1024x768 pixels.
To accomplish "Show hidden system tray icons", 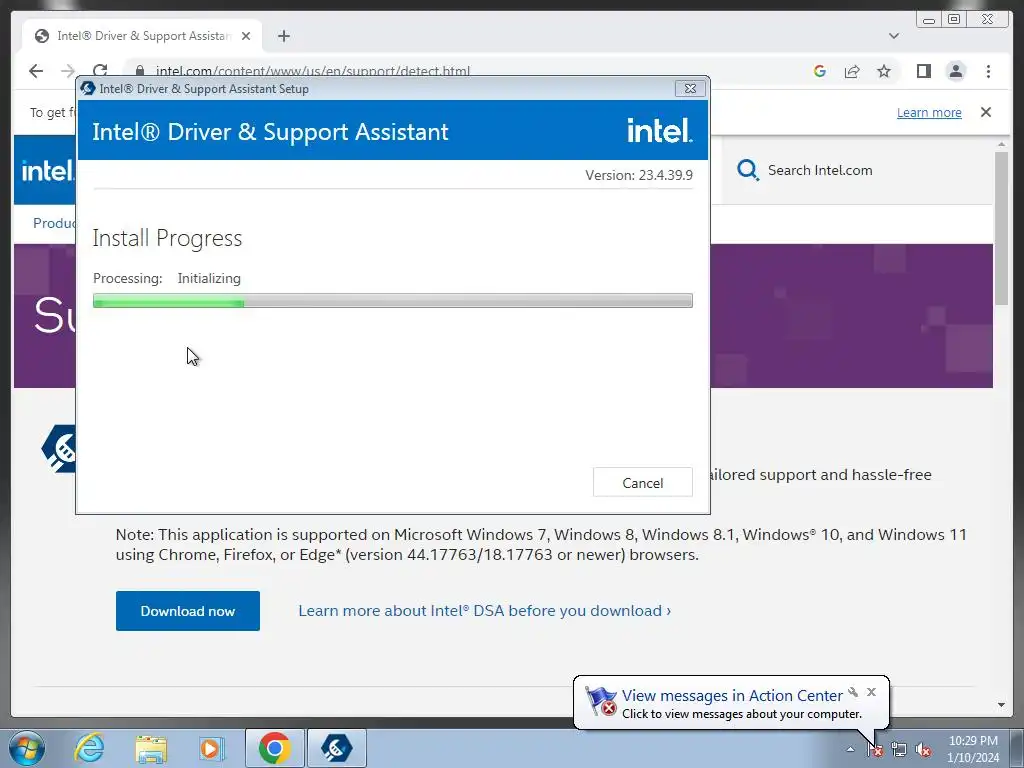I will 850,749.
